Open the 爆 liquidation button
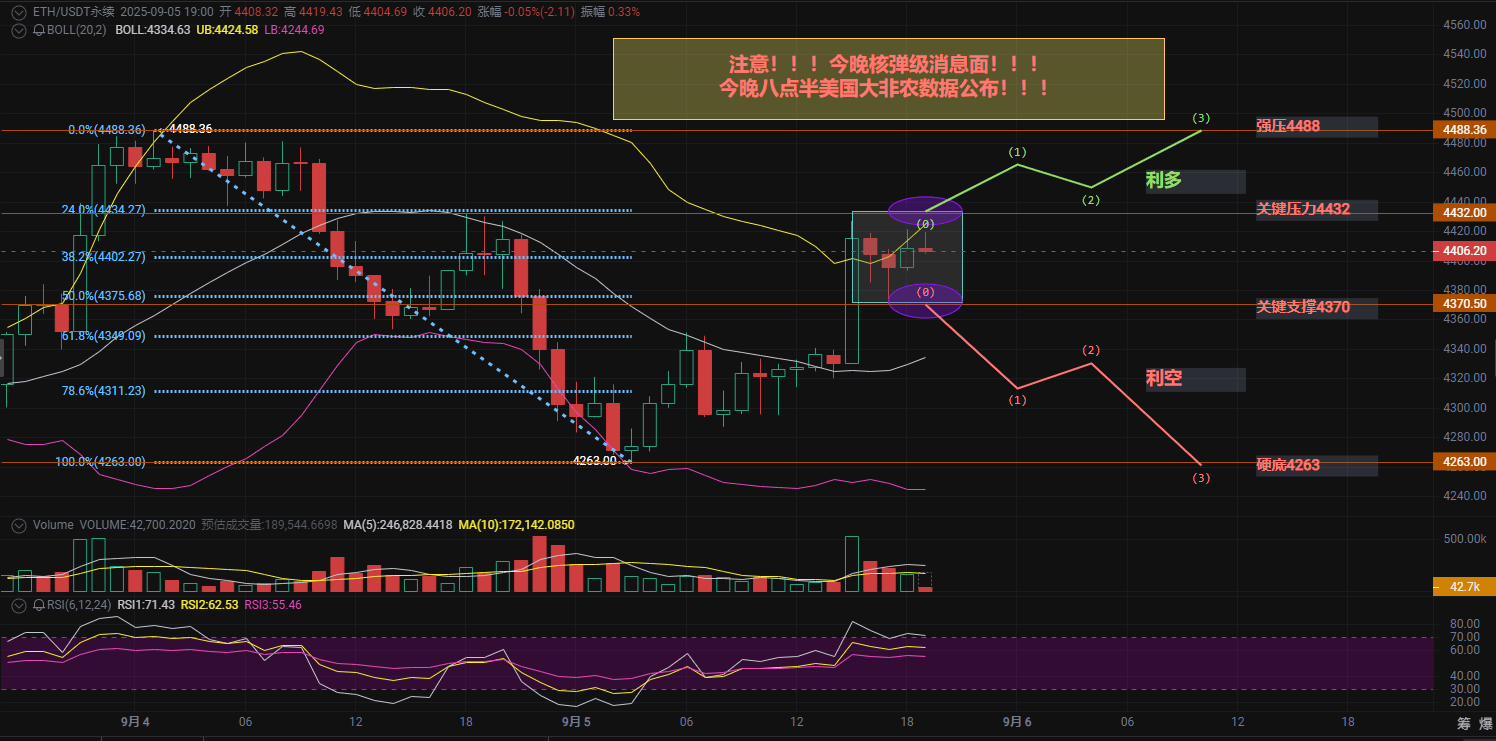 pos(1484,724)
